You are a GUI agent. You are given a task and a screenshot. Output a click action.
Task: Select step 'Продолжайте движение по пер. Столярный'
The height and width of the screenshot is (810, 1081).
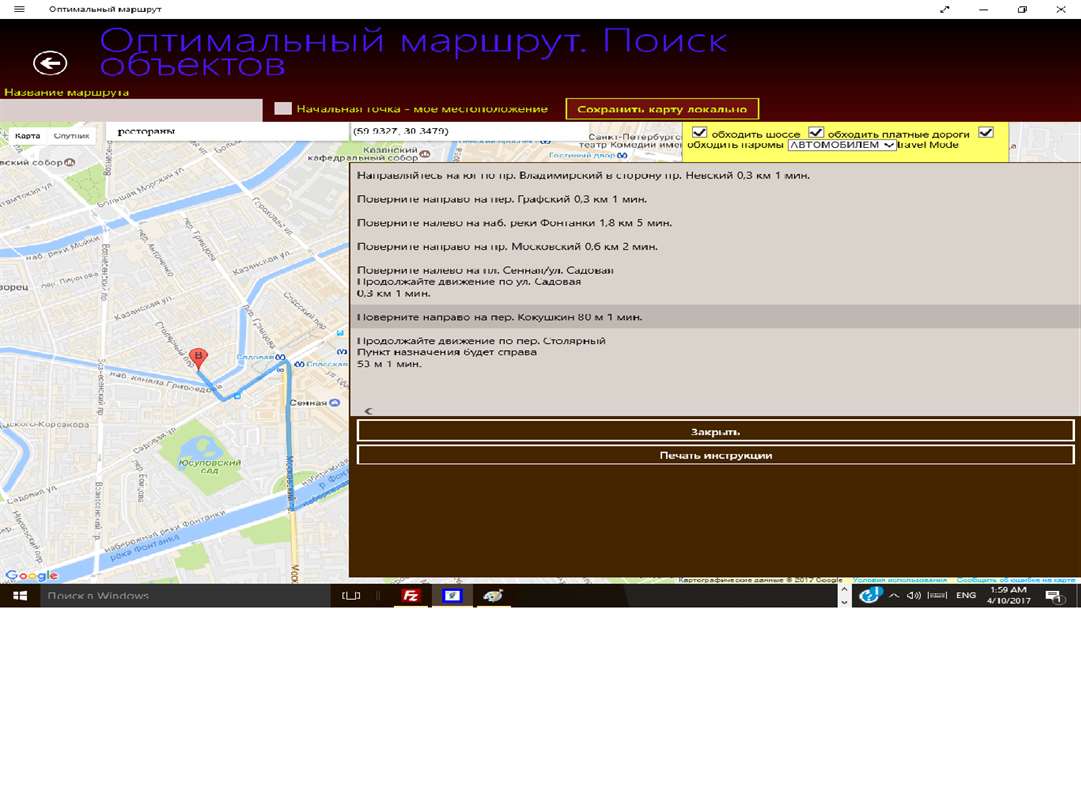[715, 352]
